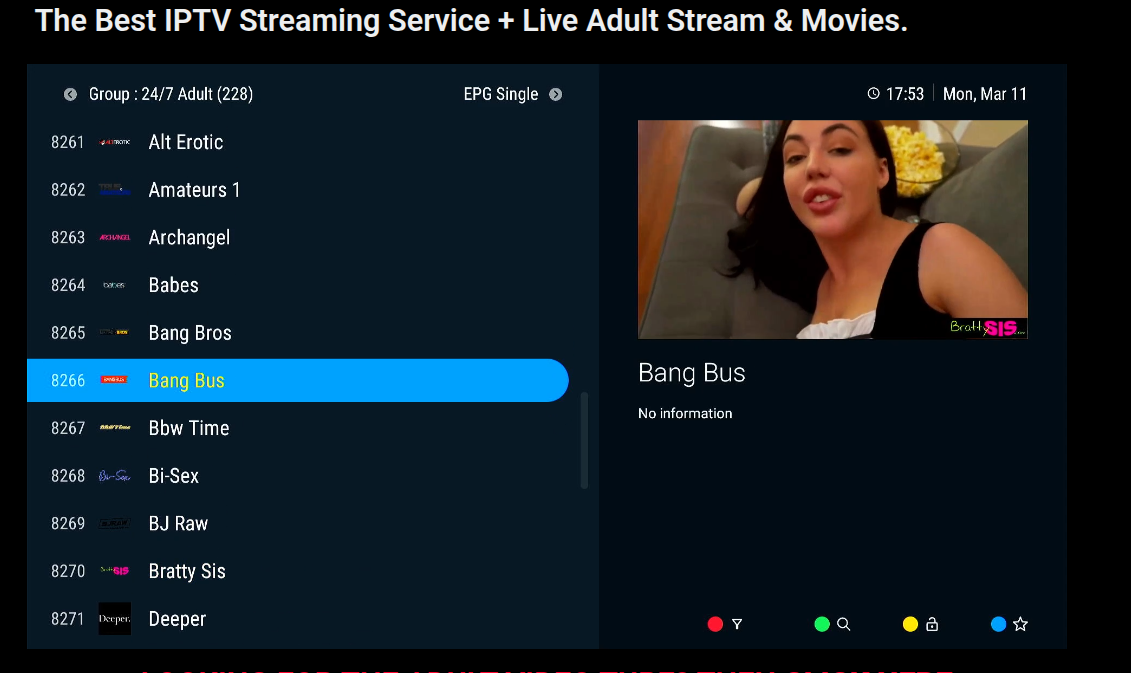This screenshot has width=1131, height=673.
Task: Click the Bratty Sis channel logo
Action: [x=115, y=571]
